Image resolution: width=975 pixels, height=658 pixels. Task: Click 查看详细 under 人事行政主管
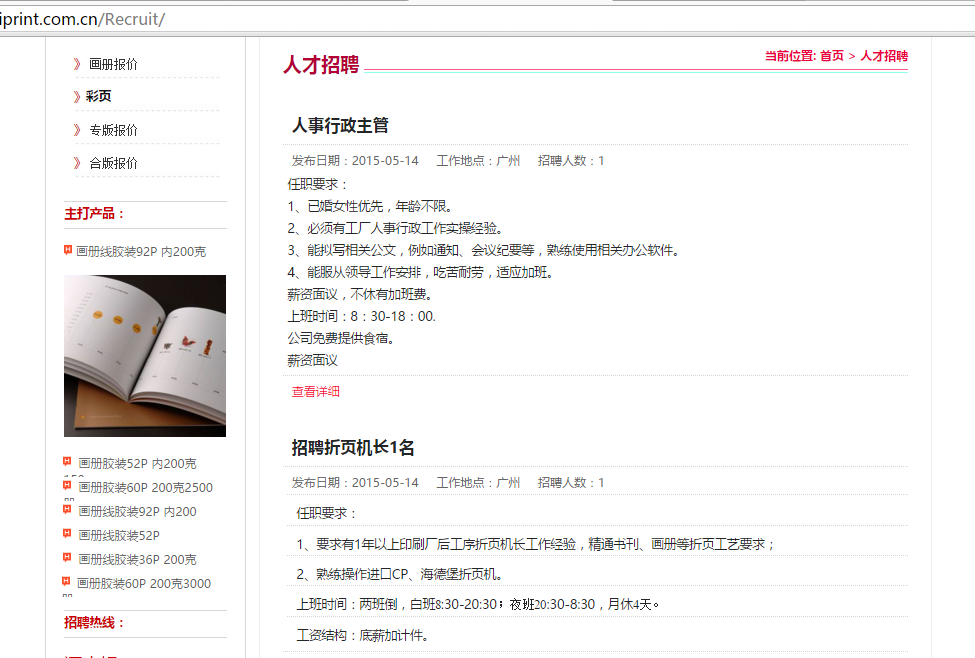[316, 392]
